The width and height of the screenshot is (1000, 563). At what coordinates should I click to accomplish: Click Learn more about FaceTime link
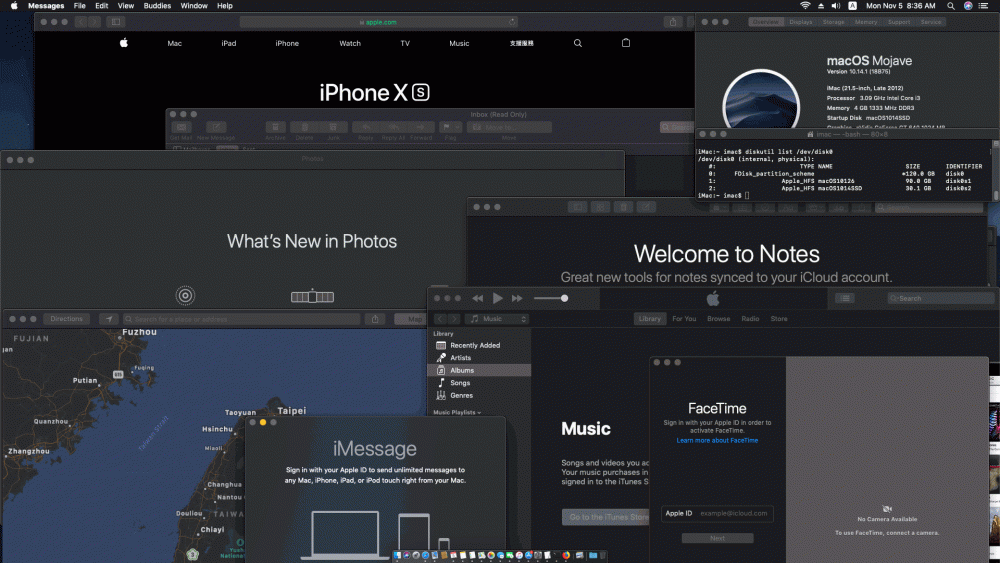point(717,441)
